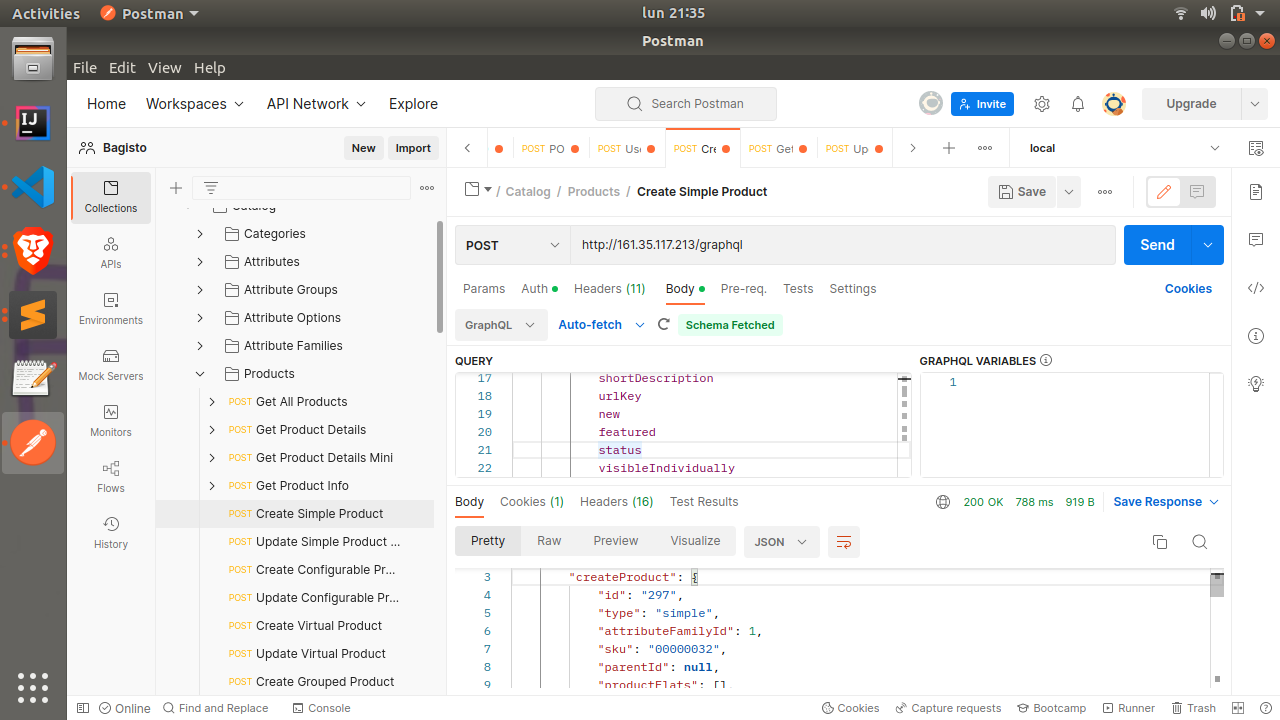This screenshot has height=720, width=1280.
Task: Click the New button
Action: (x=364, y=148)
